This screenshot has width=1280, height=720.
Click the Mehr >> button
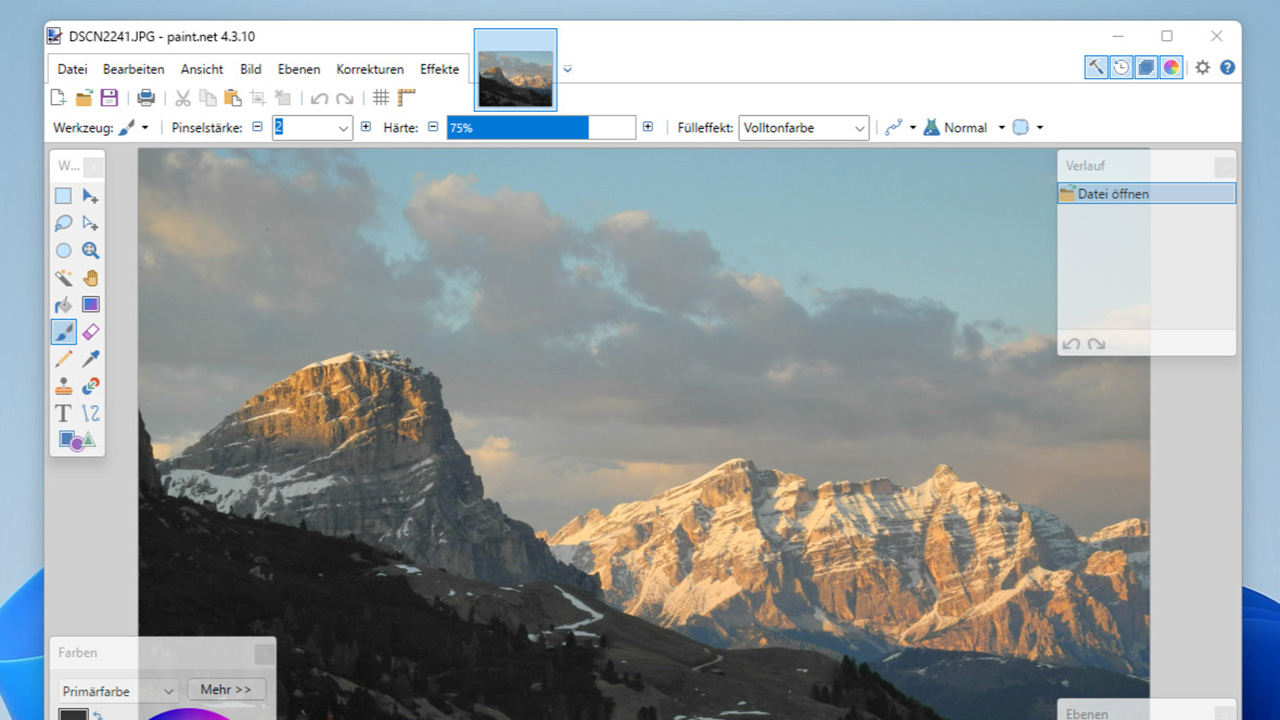pos(226,689)
